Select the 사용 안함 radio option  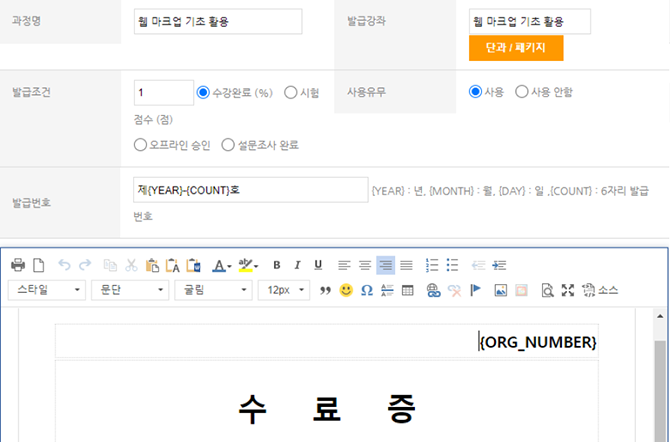522,92
